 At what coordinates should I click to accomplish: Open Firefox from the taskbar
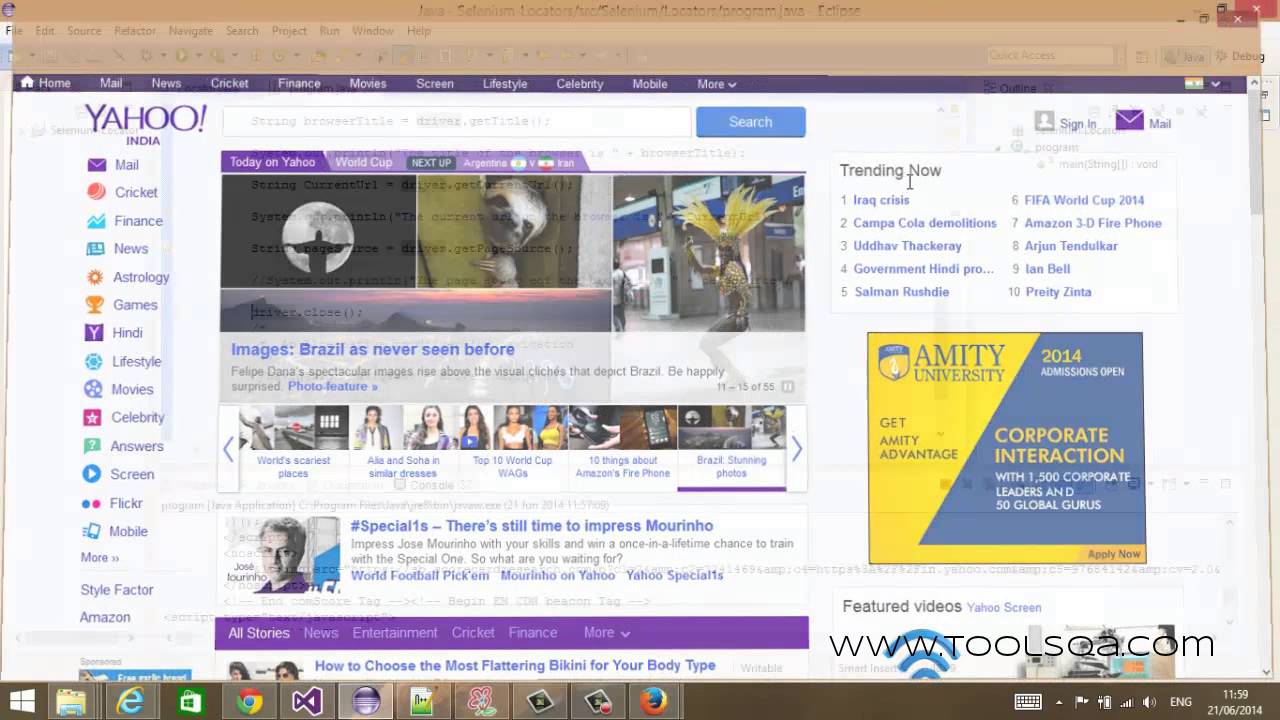click(x=653, y=702)
